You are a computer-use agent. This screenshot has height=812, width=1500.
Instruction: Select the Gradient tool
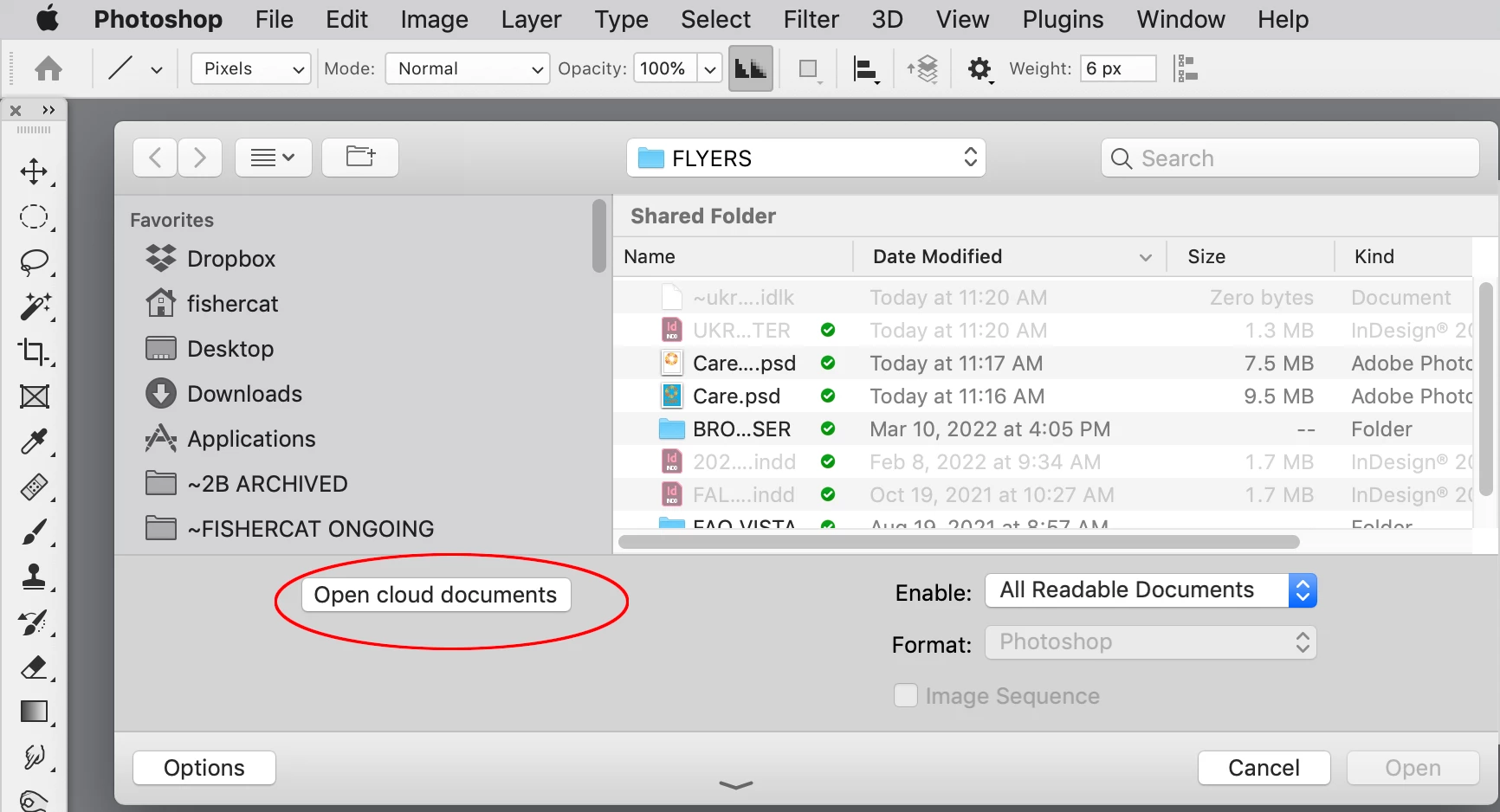click(x=35, y=712)
